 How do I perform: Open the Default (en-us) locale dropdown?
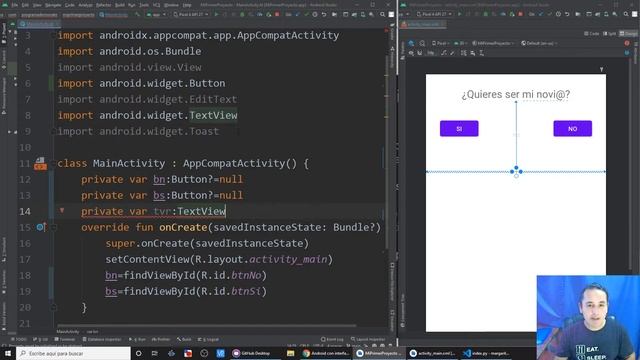pyautogui.click(x=539, y=43)
